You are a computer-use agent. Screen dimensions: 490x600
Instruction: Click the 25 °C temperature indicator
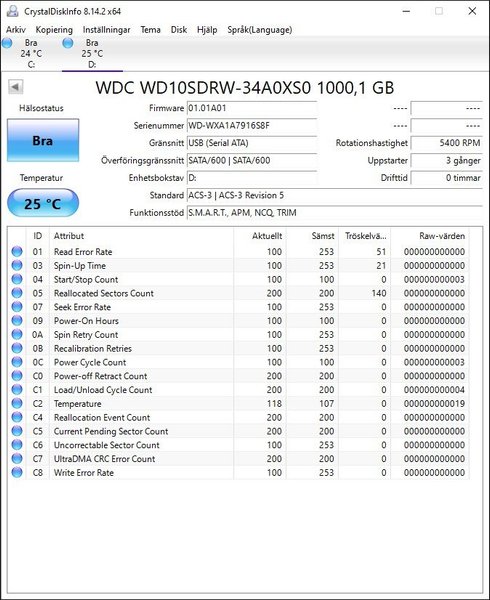(x=43, y=203)
